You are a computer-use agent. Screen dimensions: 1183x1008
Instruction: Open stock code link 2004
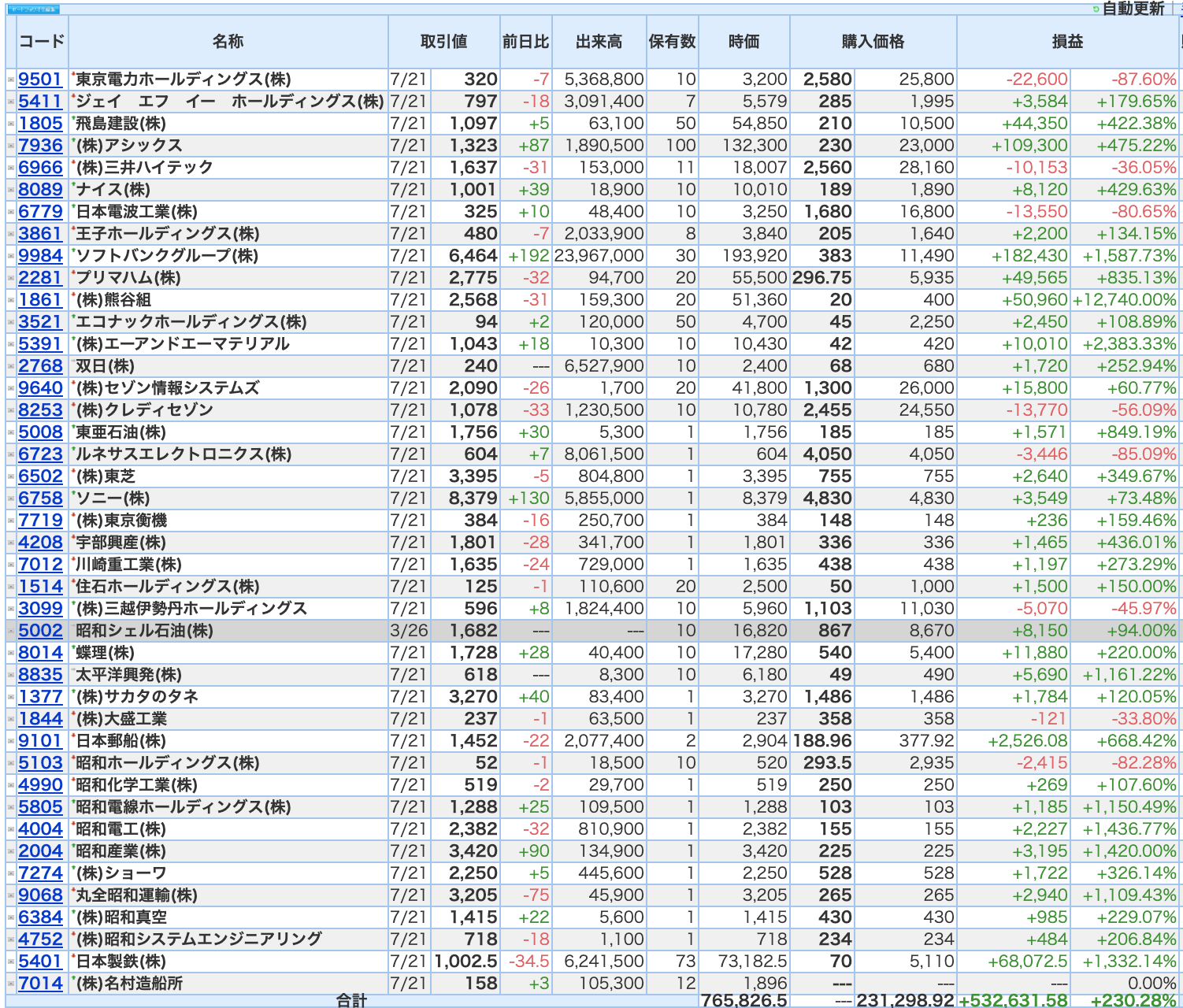(x=40, y=851)
